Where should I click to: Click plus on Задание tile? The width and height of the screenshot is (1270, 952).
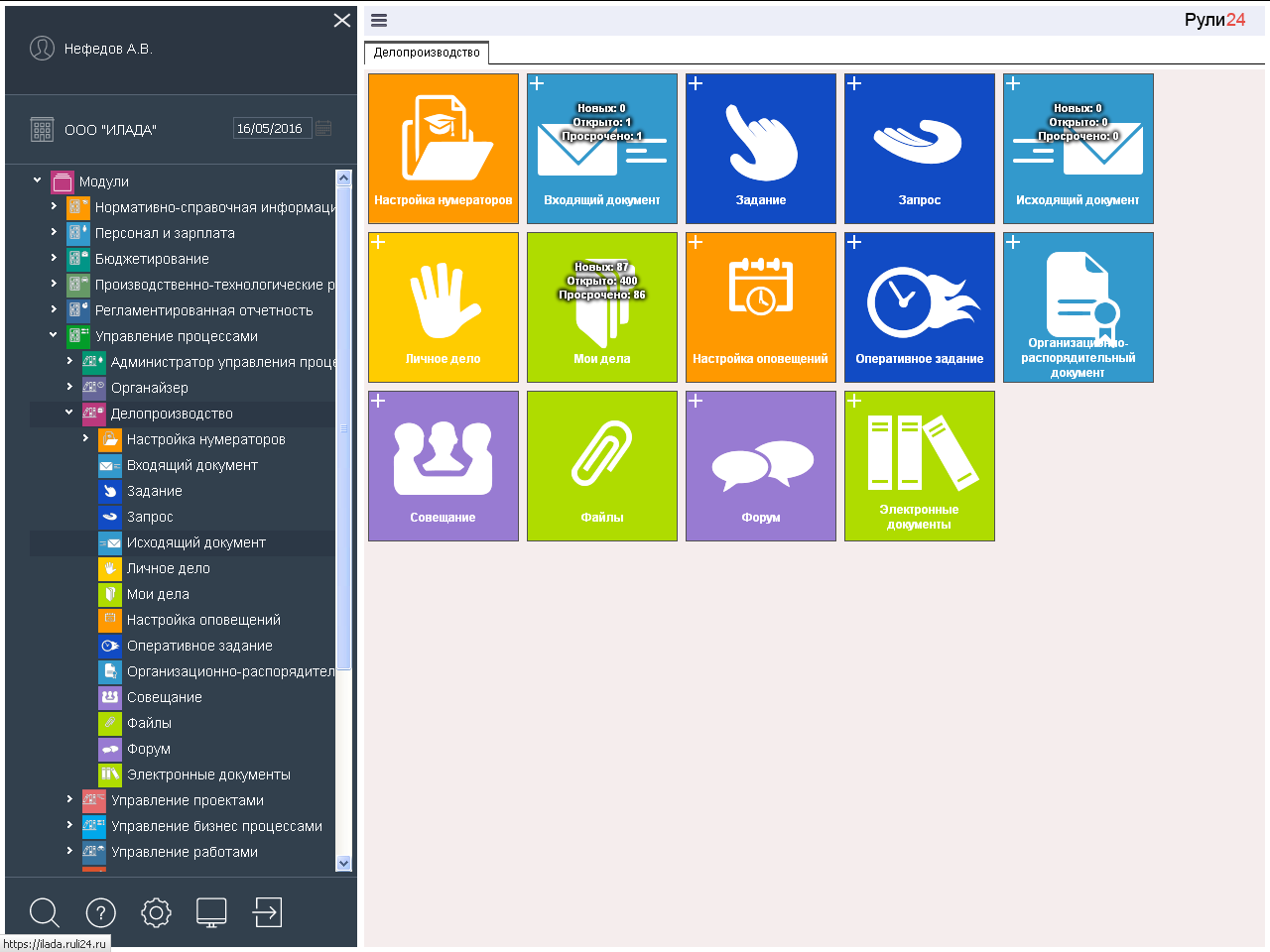[x=696, y=83]
